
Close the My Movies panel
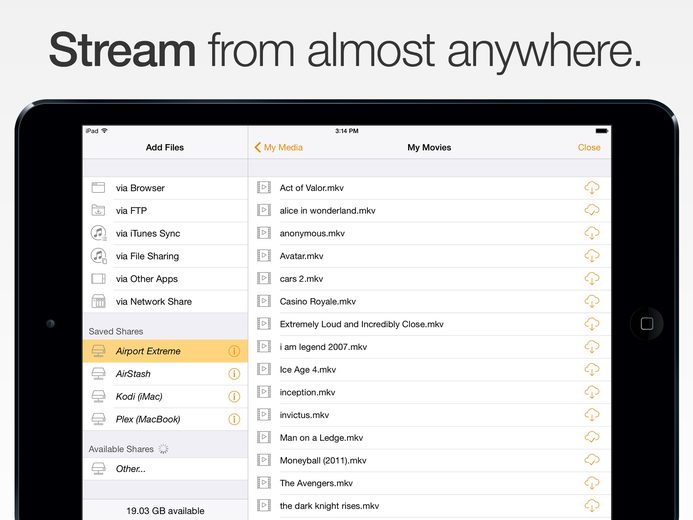pos(589,148)
